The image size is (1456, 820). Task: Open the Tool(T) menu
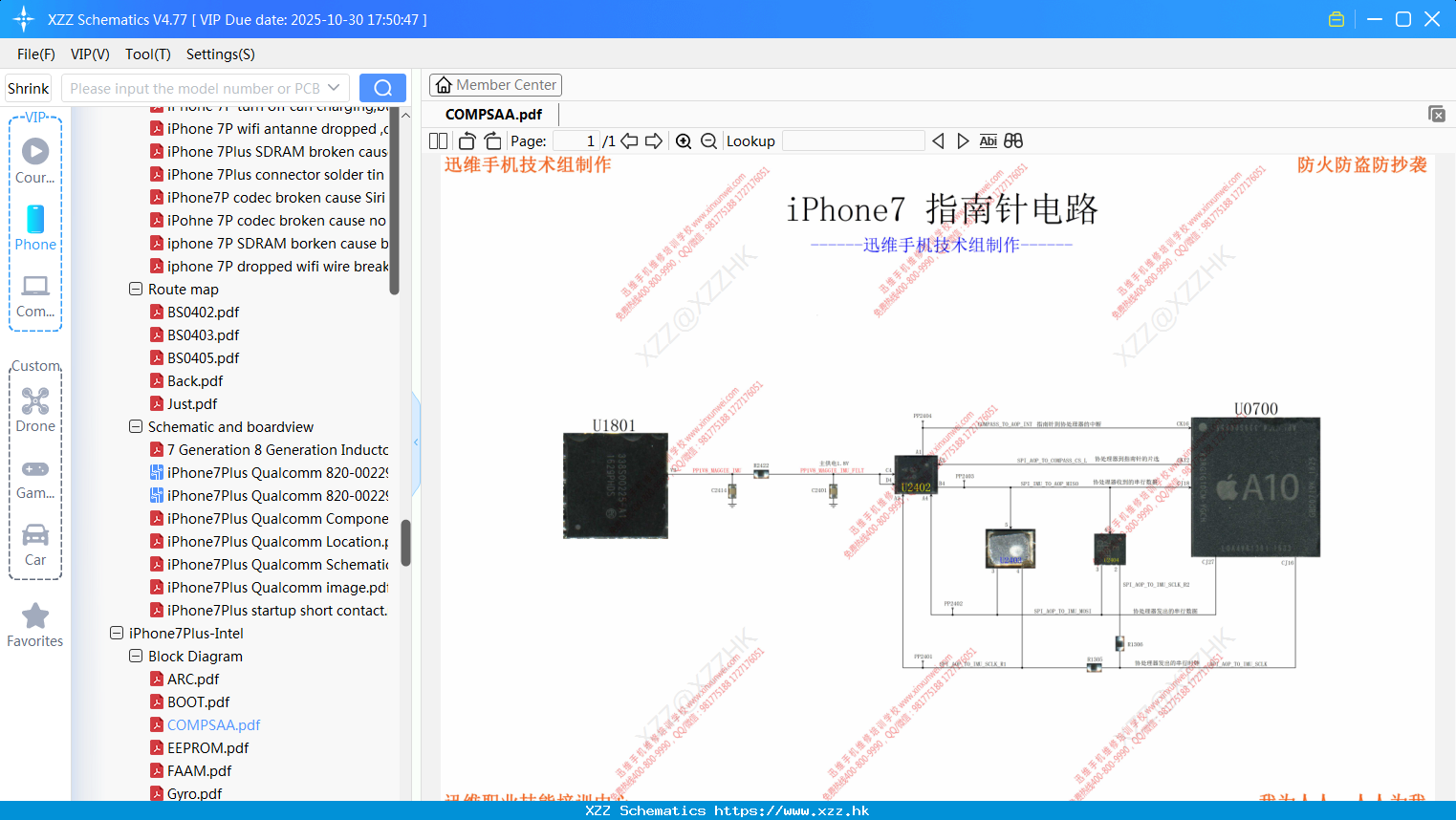pyautogui.click(x=148, y=54)
